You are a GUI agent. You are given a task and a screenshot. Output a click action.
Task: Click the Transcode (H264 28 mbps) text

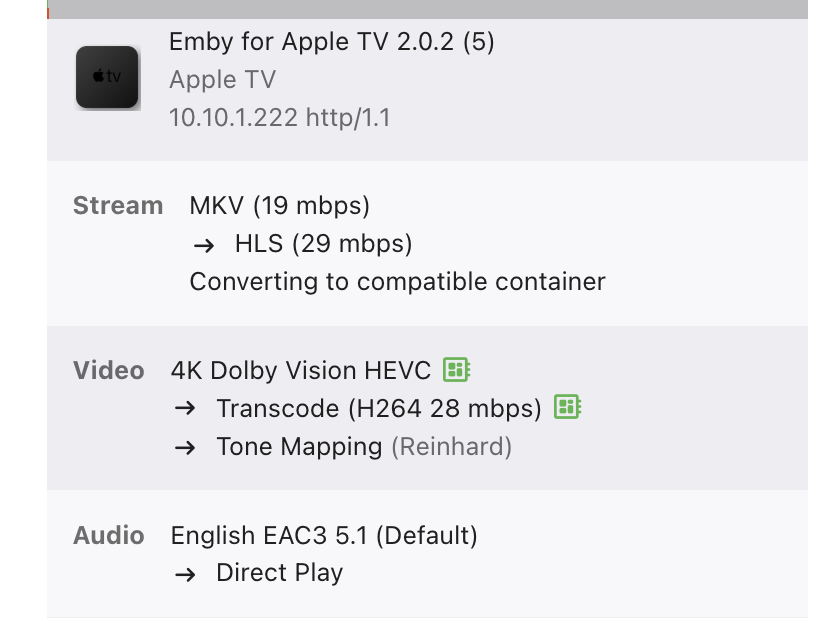379,408
